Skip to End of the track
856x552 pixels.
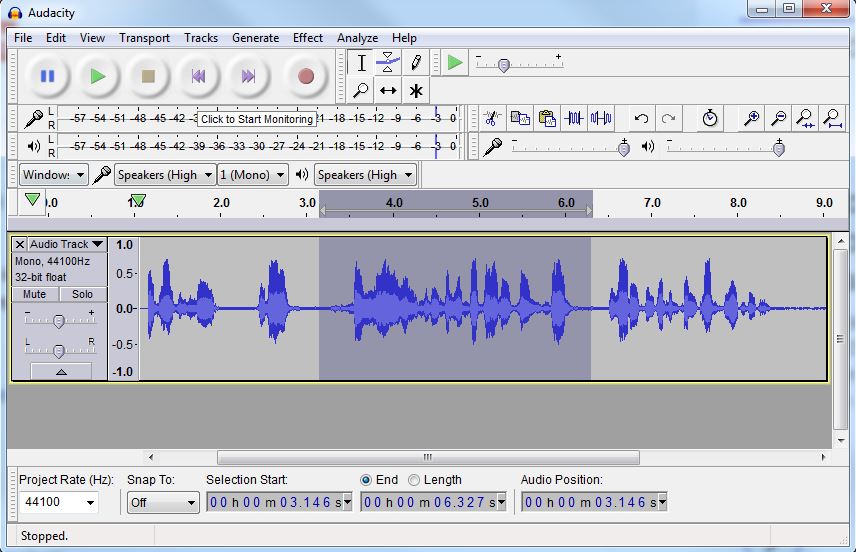pos(248,76)
